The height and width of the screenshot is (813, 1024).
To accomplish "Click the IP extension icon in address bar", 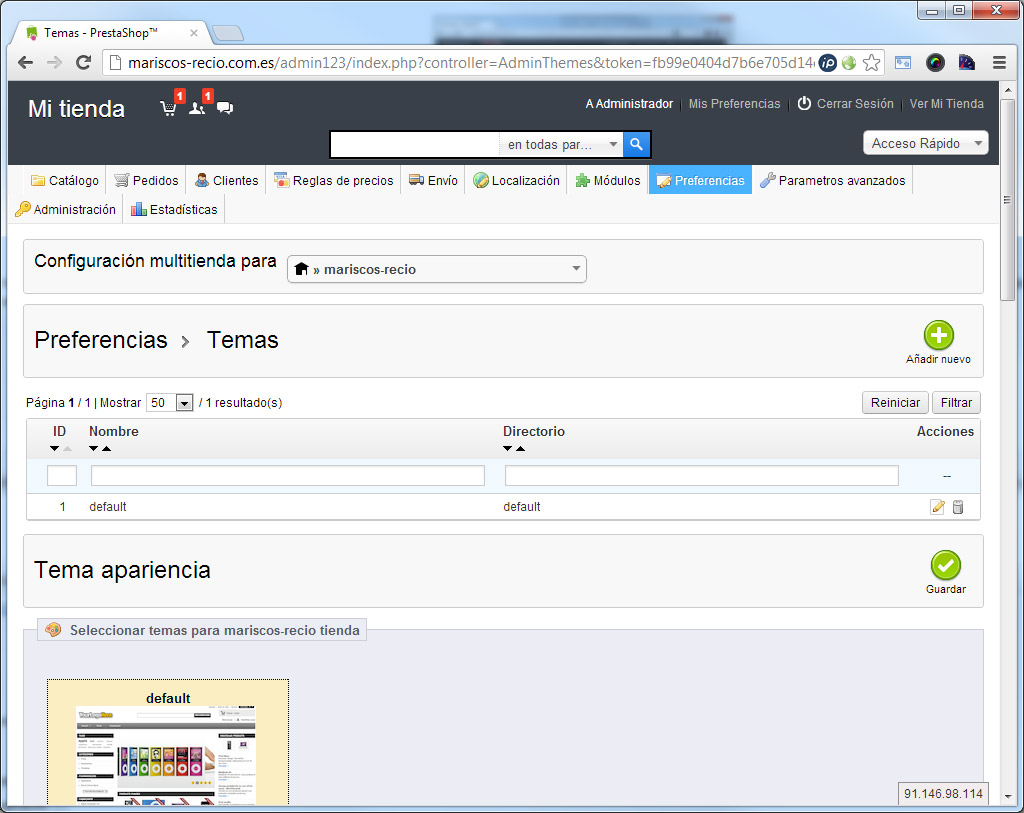I will pos(827,63).
